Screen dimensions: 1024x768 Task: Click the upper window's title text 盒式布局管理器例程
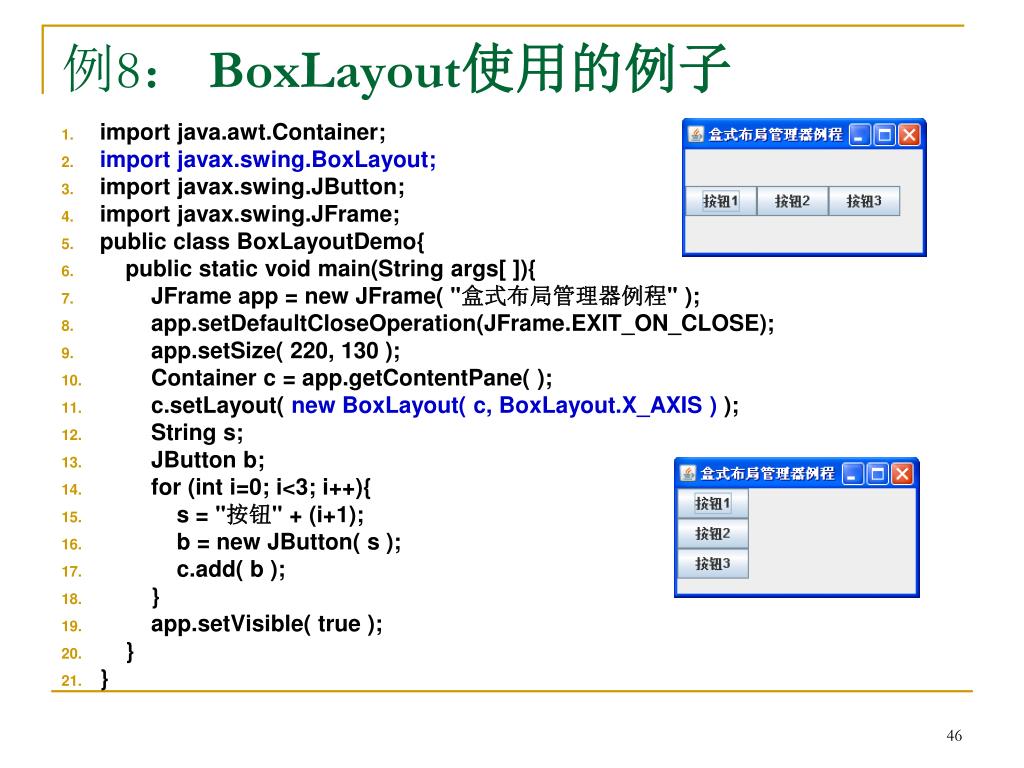(x=775, y=135)
